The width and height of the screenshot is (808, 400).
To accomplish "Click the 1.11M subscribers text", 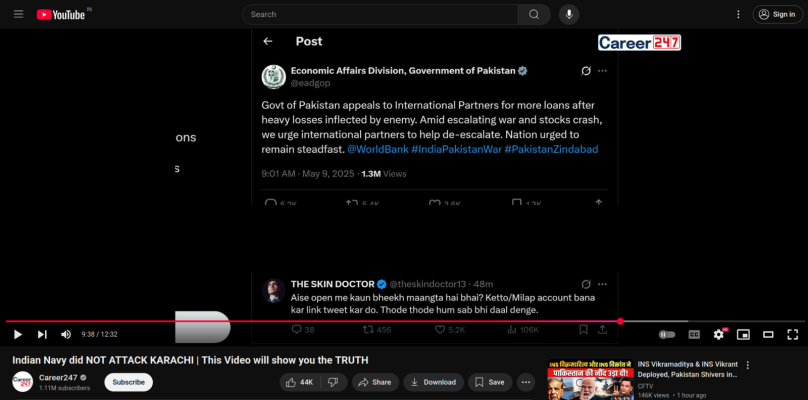I will [64, 388].
